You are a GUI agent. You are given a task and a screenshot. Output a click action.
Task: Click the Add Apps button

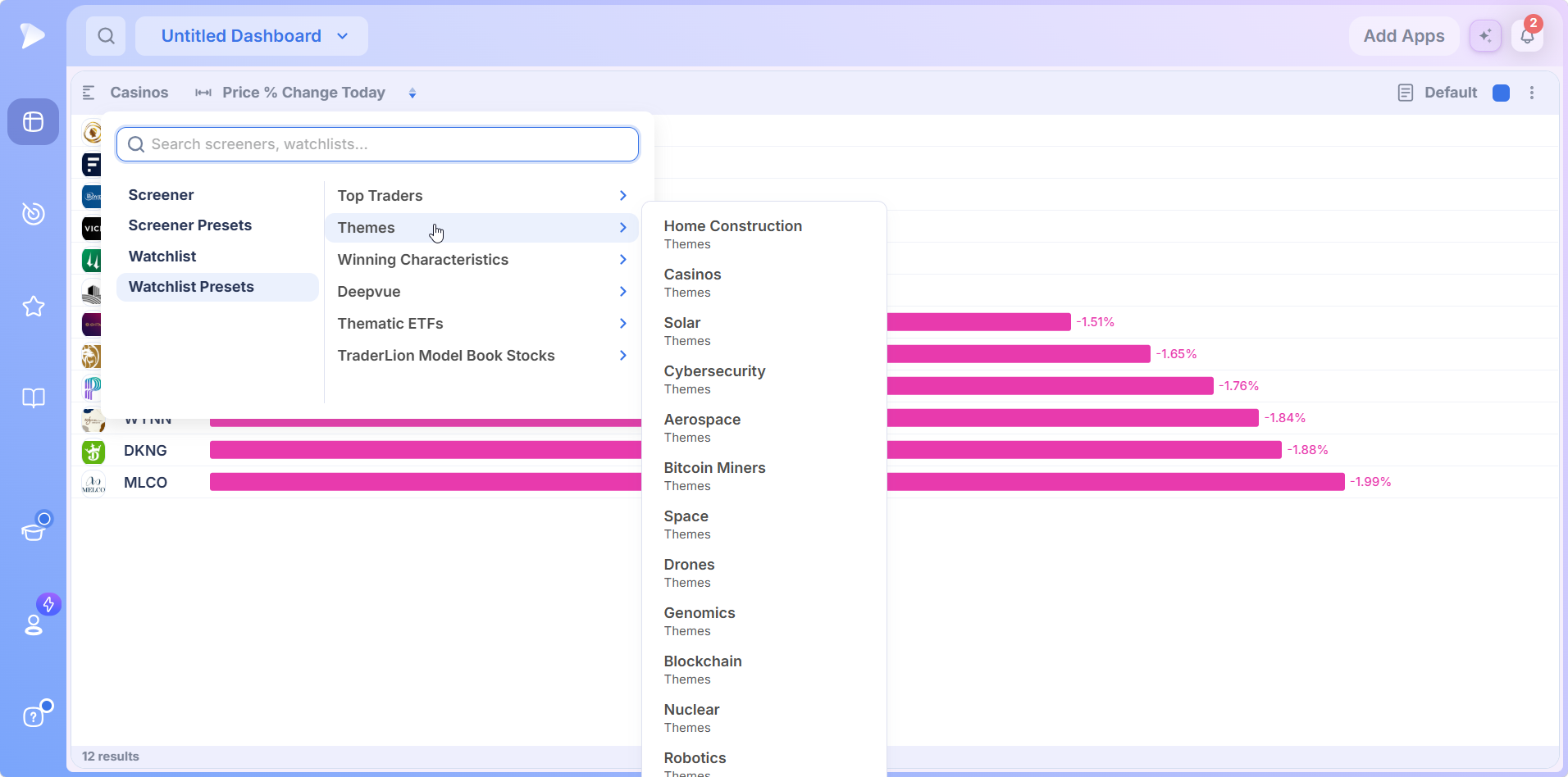point(1404,36)
